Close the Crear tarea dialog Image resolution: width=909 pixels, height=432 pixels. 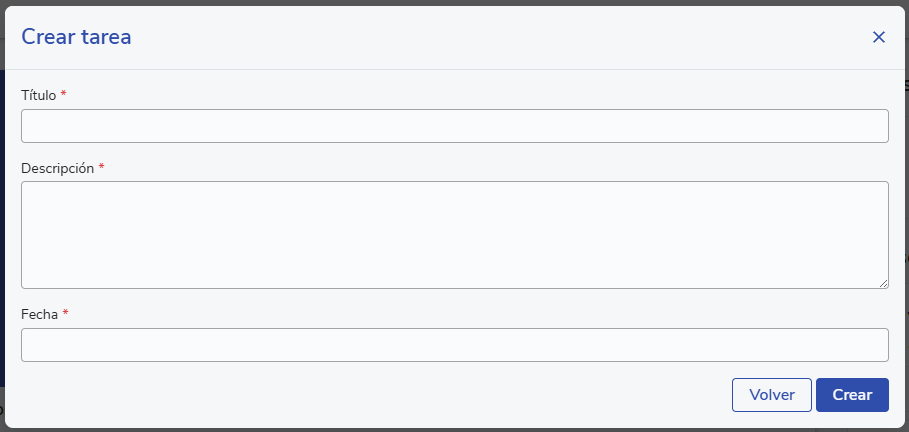879,37
